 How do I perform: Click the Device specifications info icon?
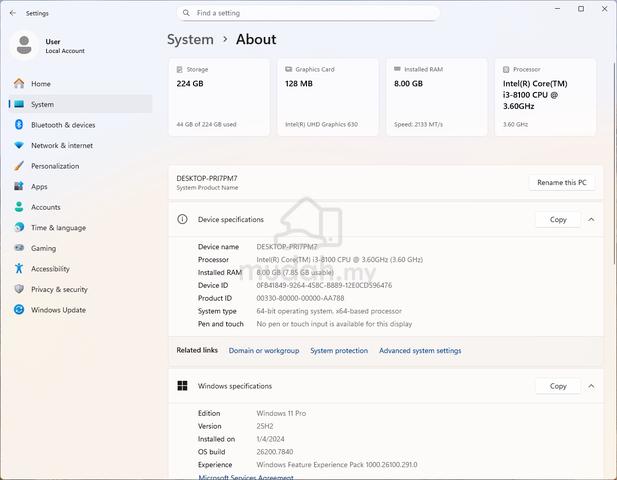click(x=182, y=219)
